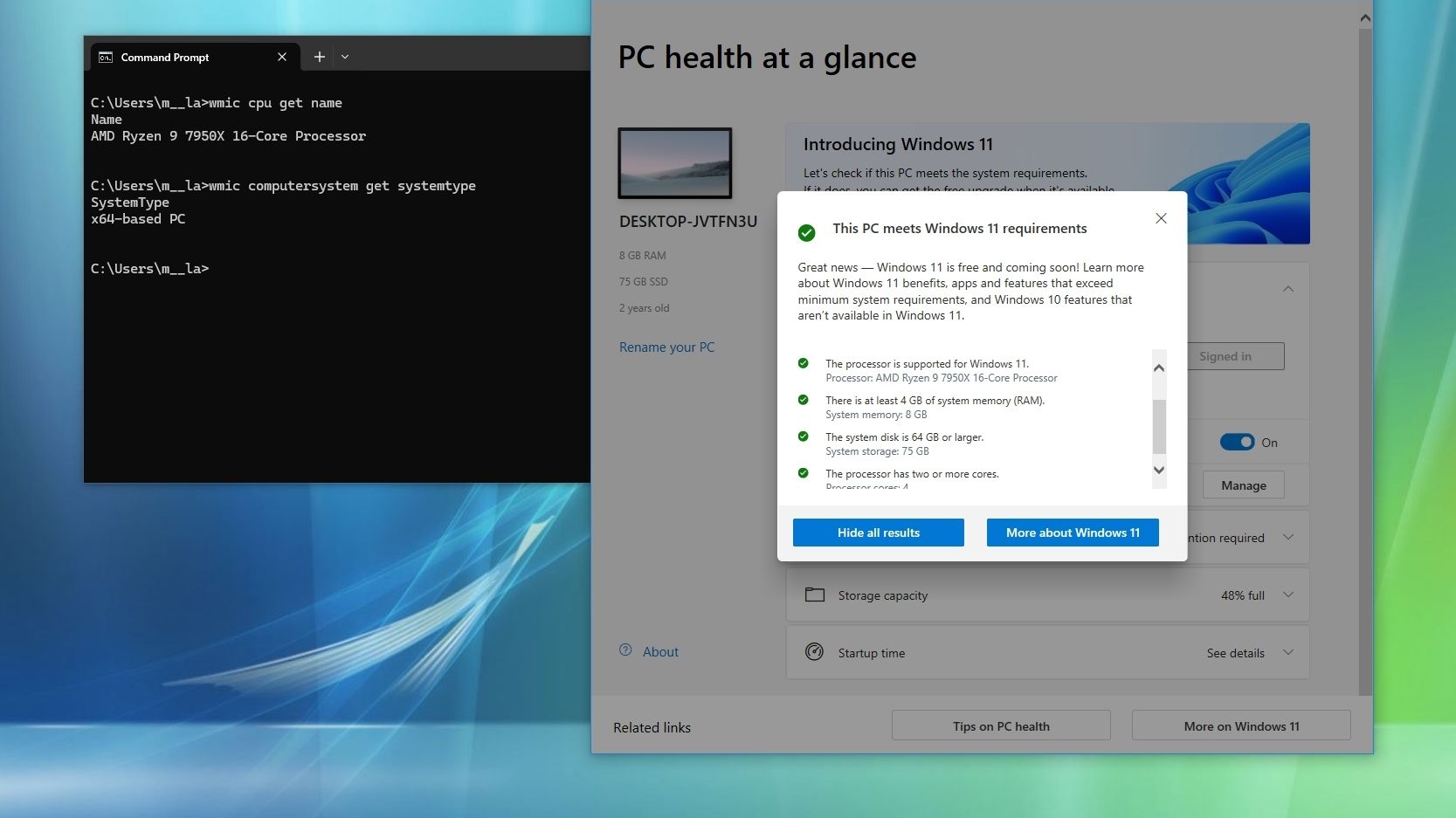Screen dimensions: 1456x818
Task: Click See details for Startup time
Action: pyautogui.click(x=1236, y=653)
